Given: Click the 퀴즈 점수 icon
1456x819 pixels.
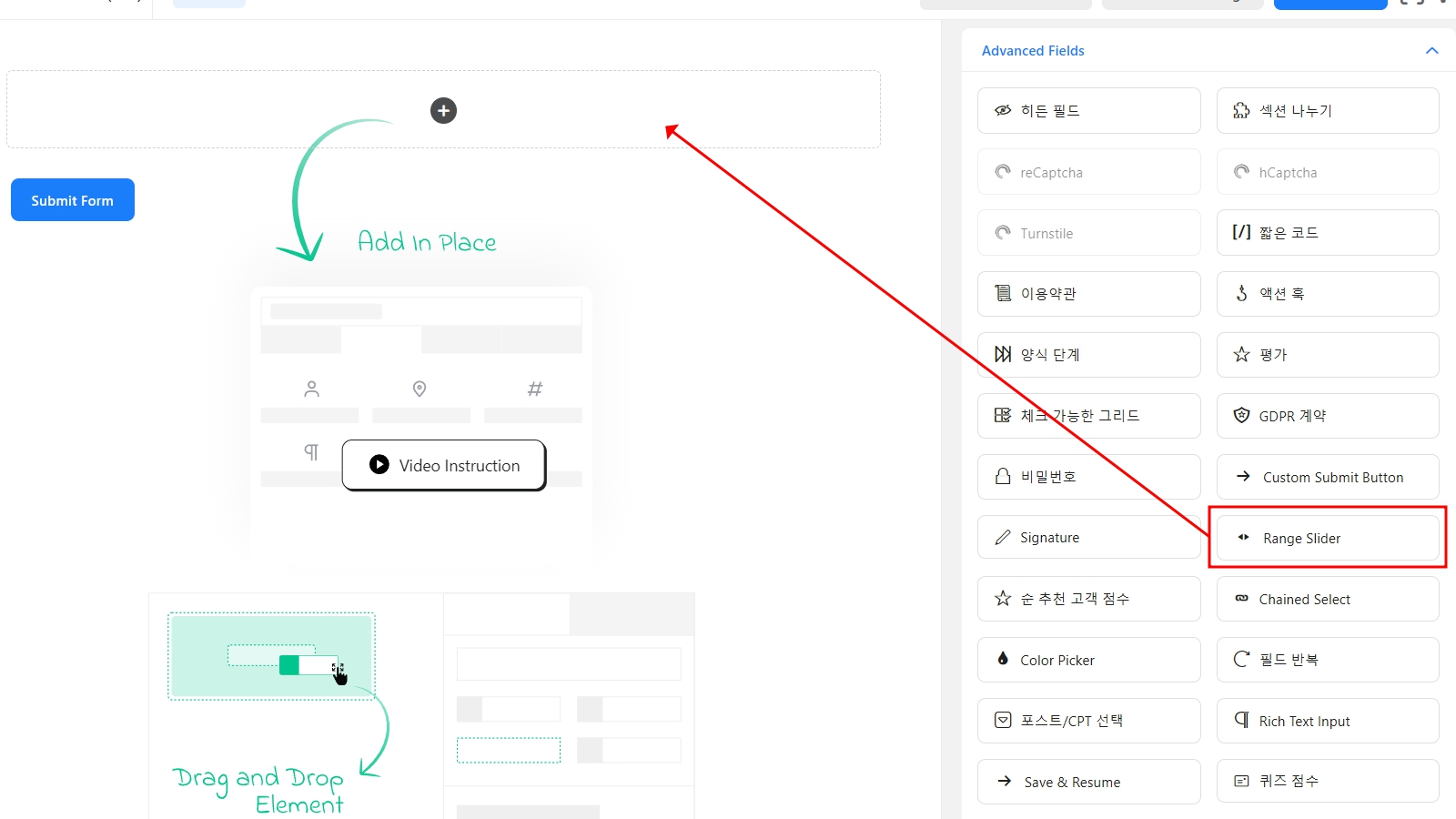Looking at the screenshot, I should 1241,781.
